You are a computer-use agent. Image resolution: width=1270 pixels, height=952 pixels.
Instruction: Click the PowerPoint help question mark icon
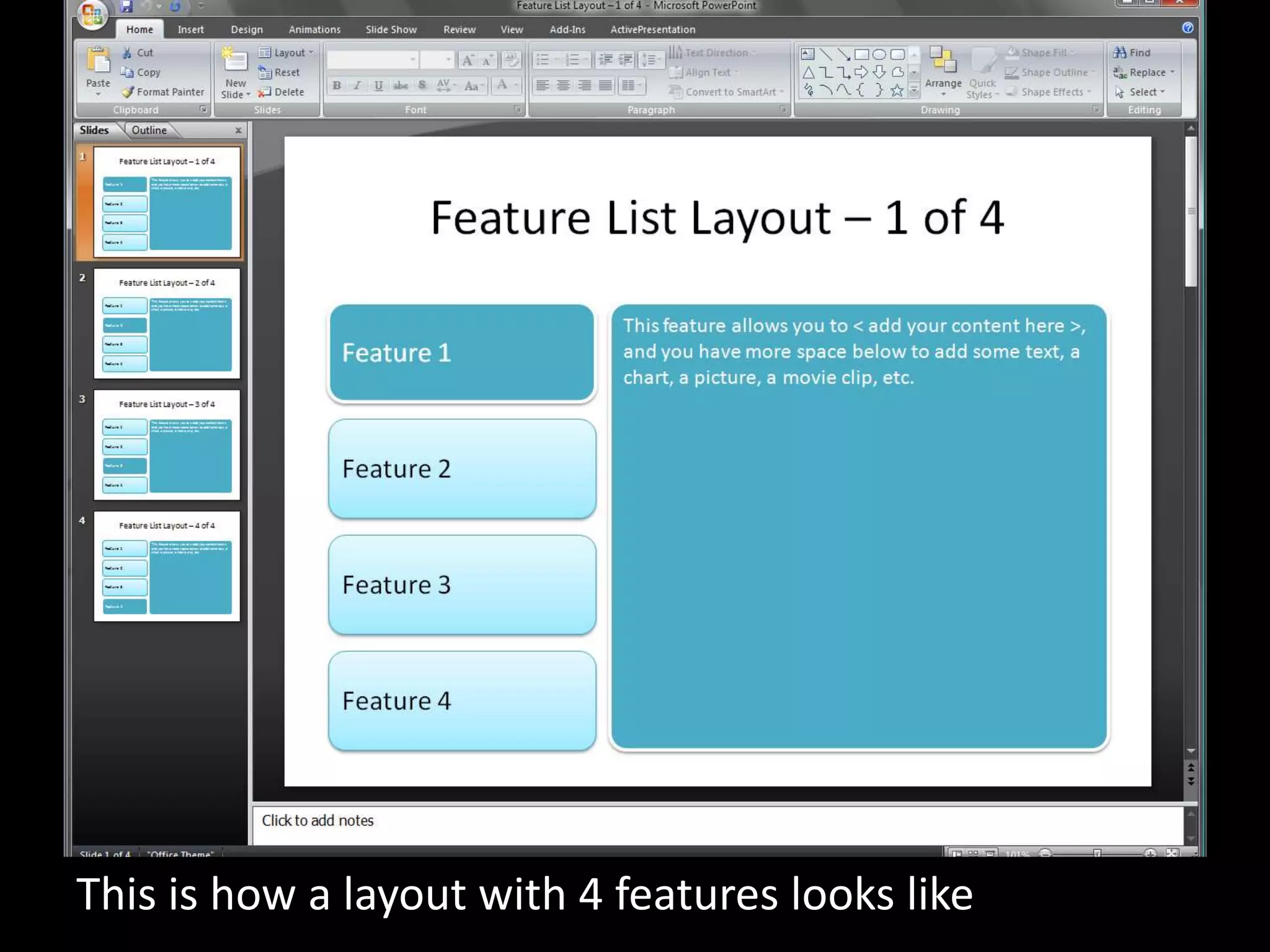pyautogui.click(x=1188, y=28)
